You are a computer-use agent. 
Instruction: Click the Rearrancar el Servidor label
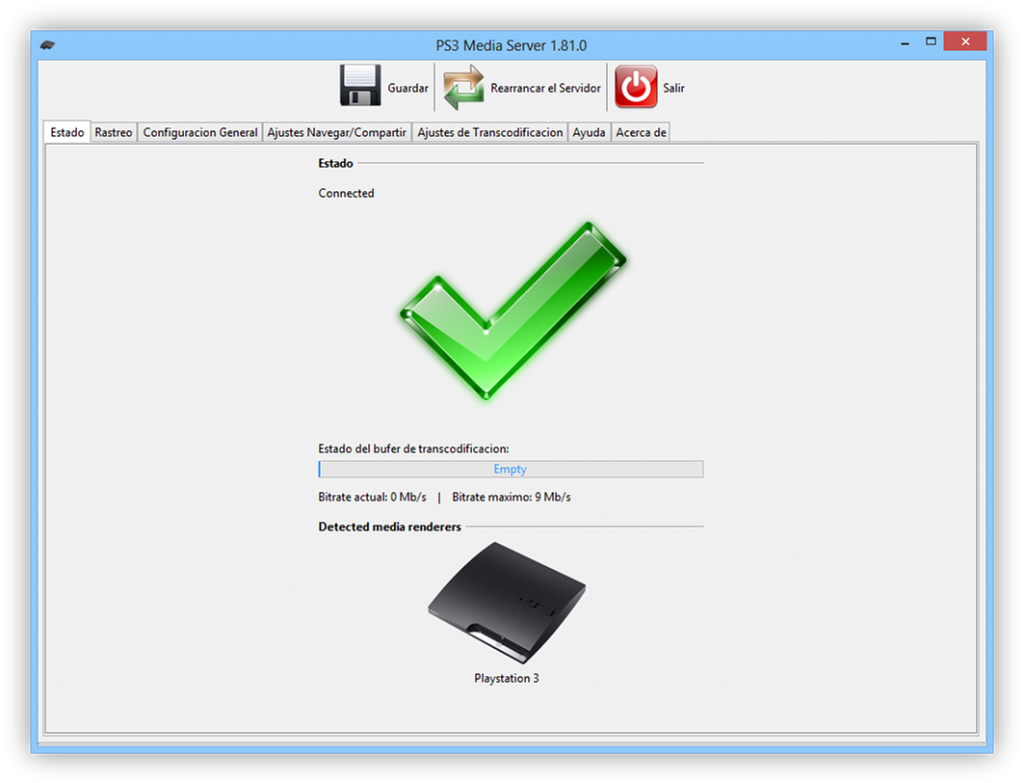pos(545,88)
